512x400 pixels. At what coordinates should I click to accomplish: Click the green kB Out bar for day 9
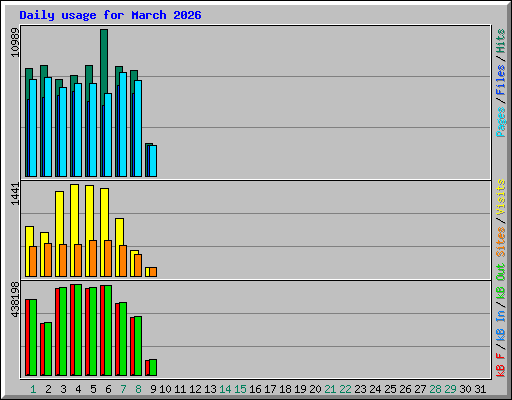(153, 368)
